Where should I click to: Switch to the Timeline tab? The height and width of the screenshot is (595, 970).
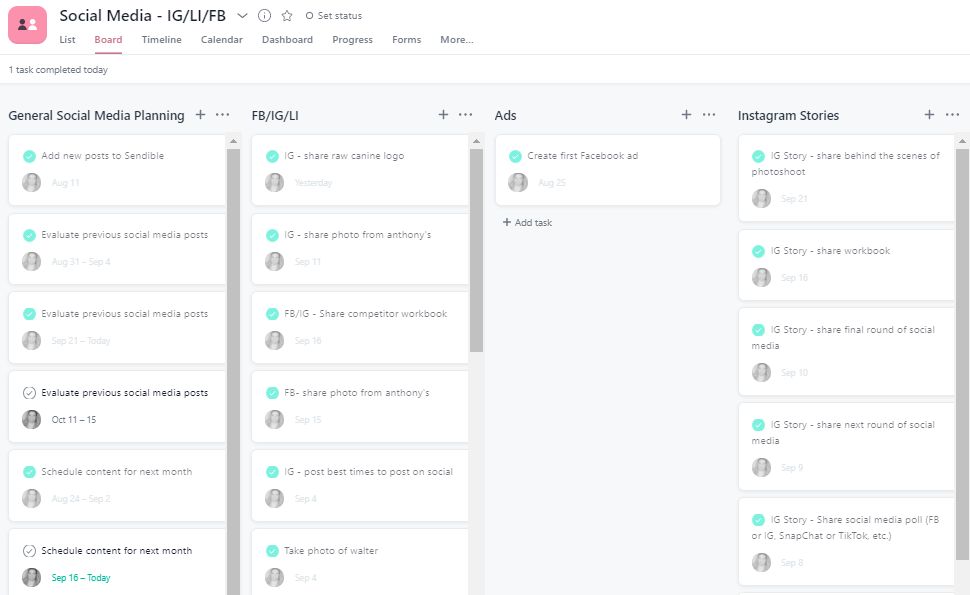point(161,40)
